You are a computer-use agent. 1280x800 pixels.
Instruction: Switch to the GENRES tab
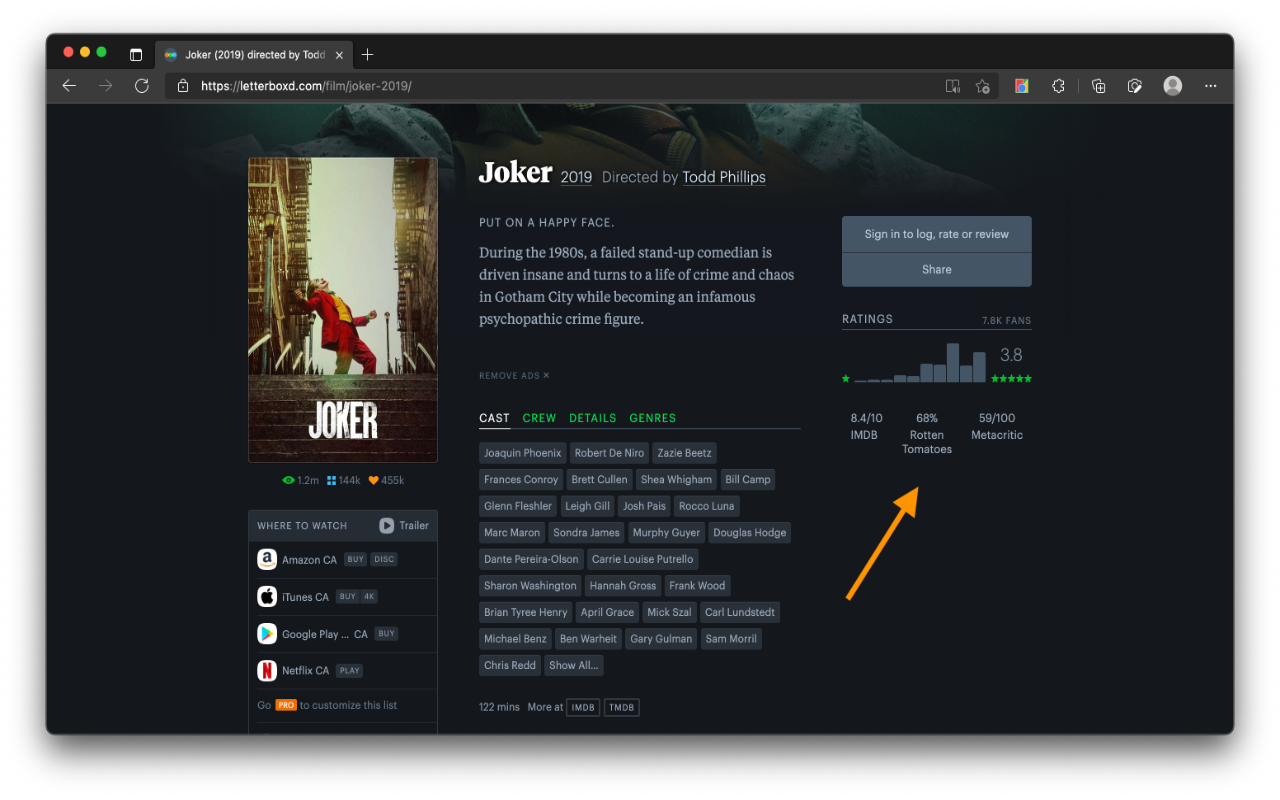[x=652, y=418]
